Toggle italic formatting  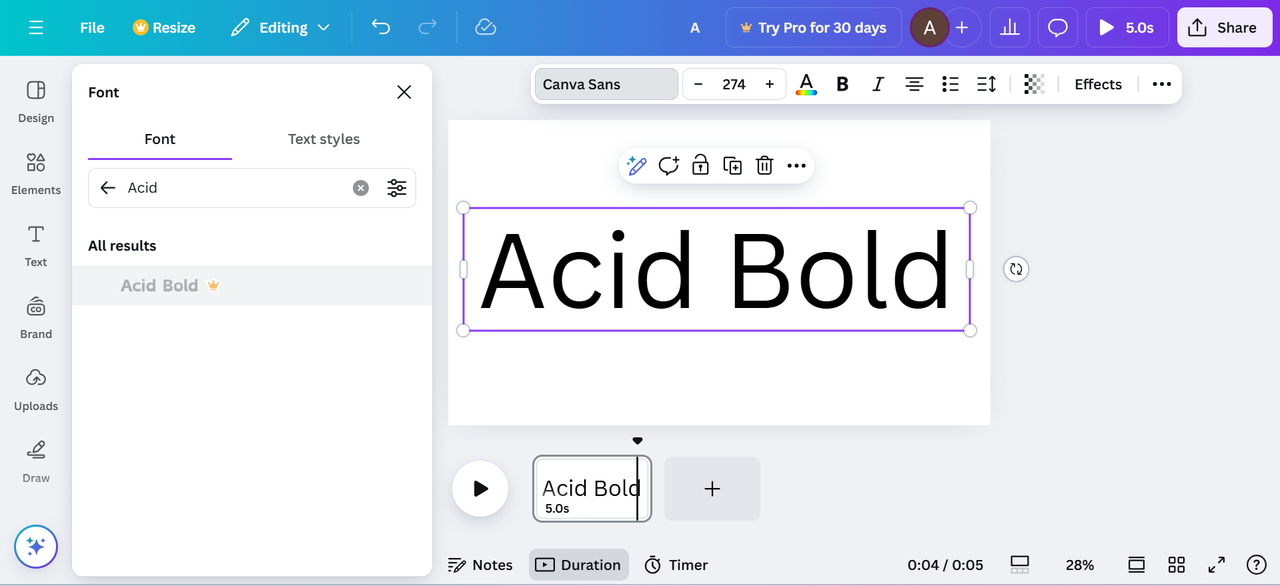point(878,84)
